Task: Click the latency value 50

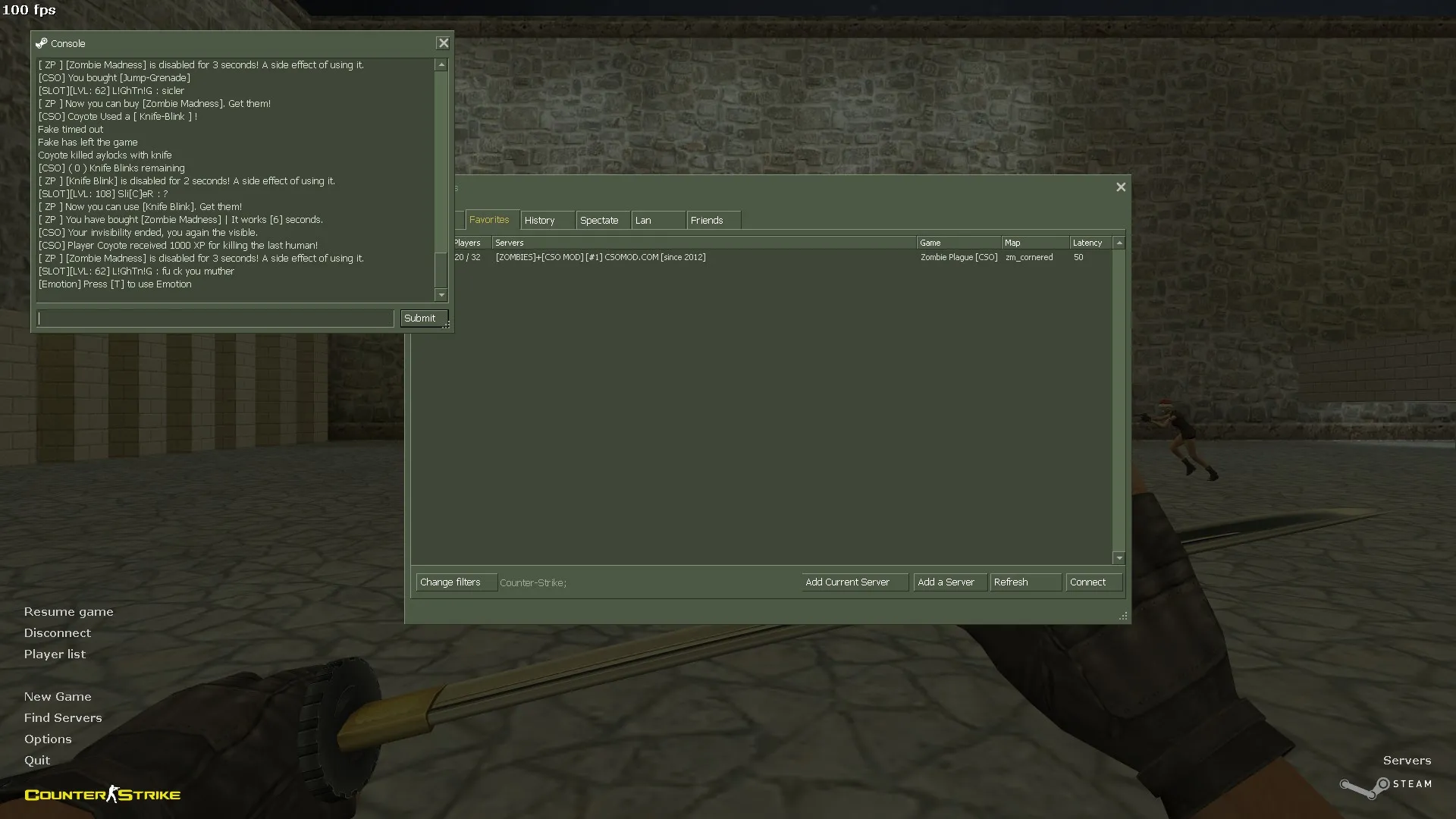Action: pos(1078,258)
